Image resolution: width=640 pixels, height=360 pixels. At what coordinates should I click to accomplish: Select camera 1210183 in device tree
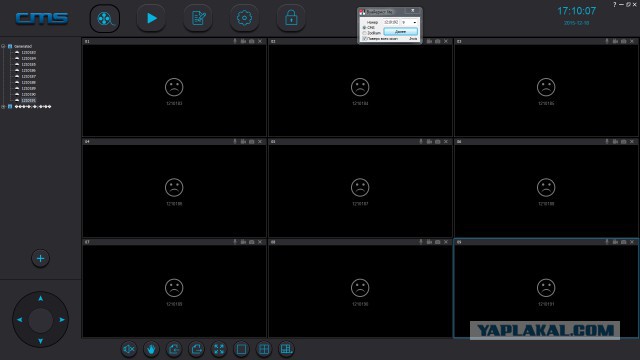28,53
